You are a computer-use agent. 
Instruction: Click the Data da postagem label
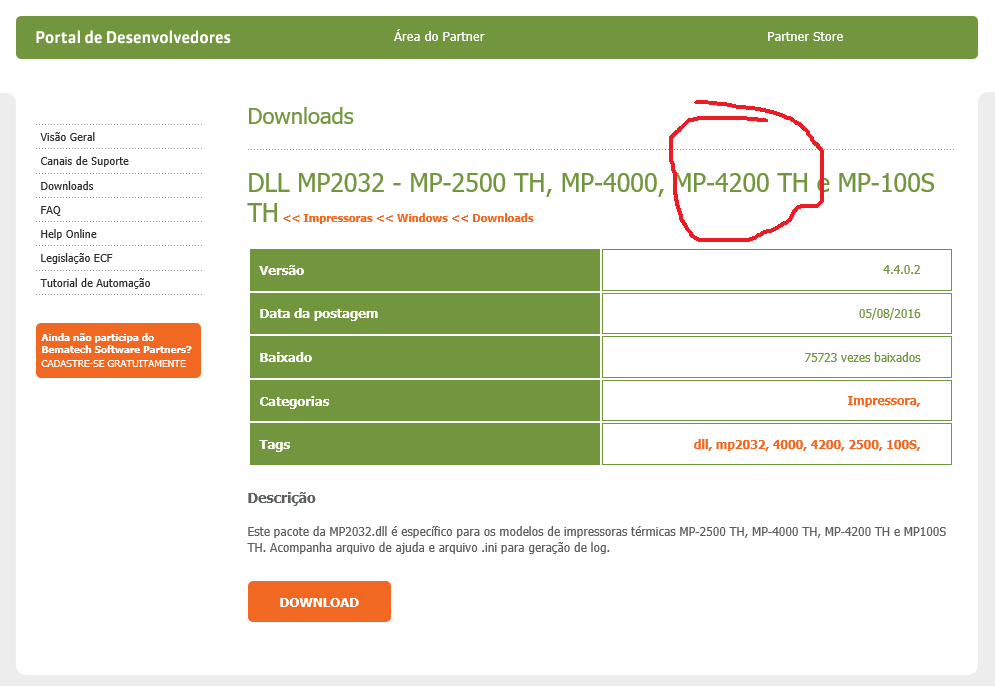tap(319, 313)
